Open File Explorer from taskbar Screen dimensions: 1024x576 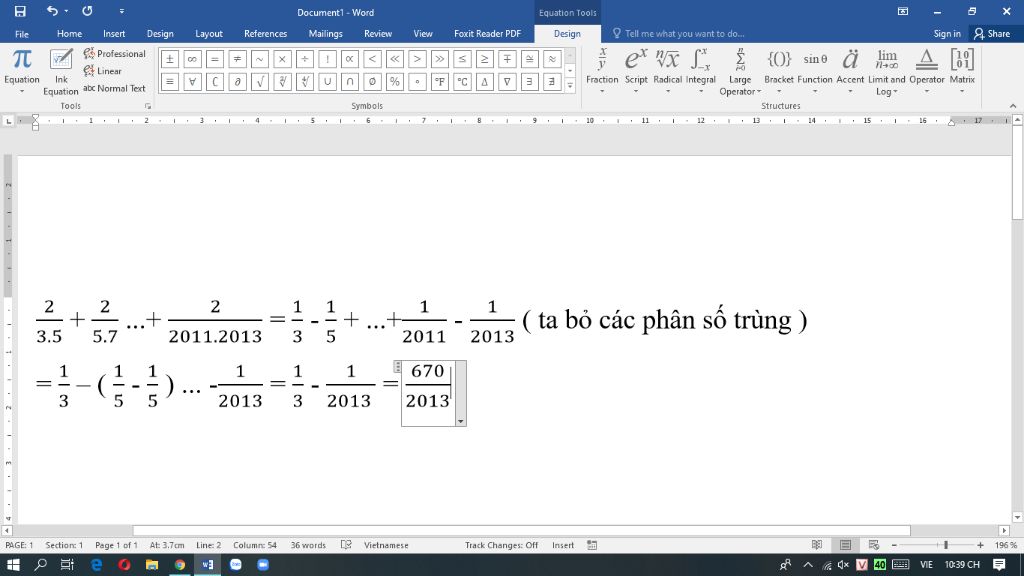tap(152, 565)
